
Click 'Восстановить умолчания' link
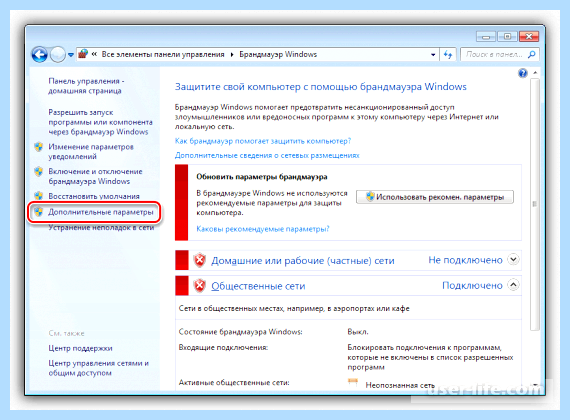pos(94,196)
